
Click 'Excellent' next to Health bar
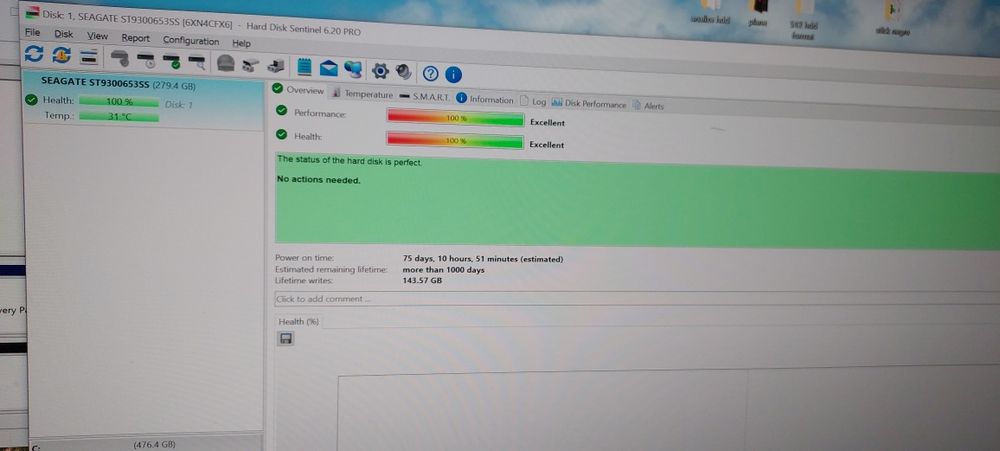pyautogui.click(x=547, y=145)
